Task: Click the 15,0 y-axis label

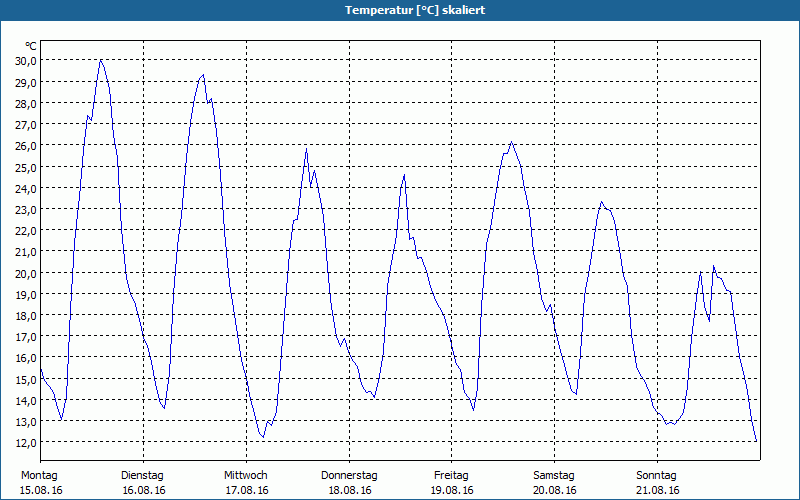Action: pyautogui.click(x=26, y=380)
